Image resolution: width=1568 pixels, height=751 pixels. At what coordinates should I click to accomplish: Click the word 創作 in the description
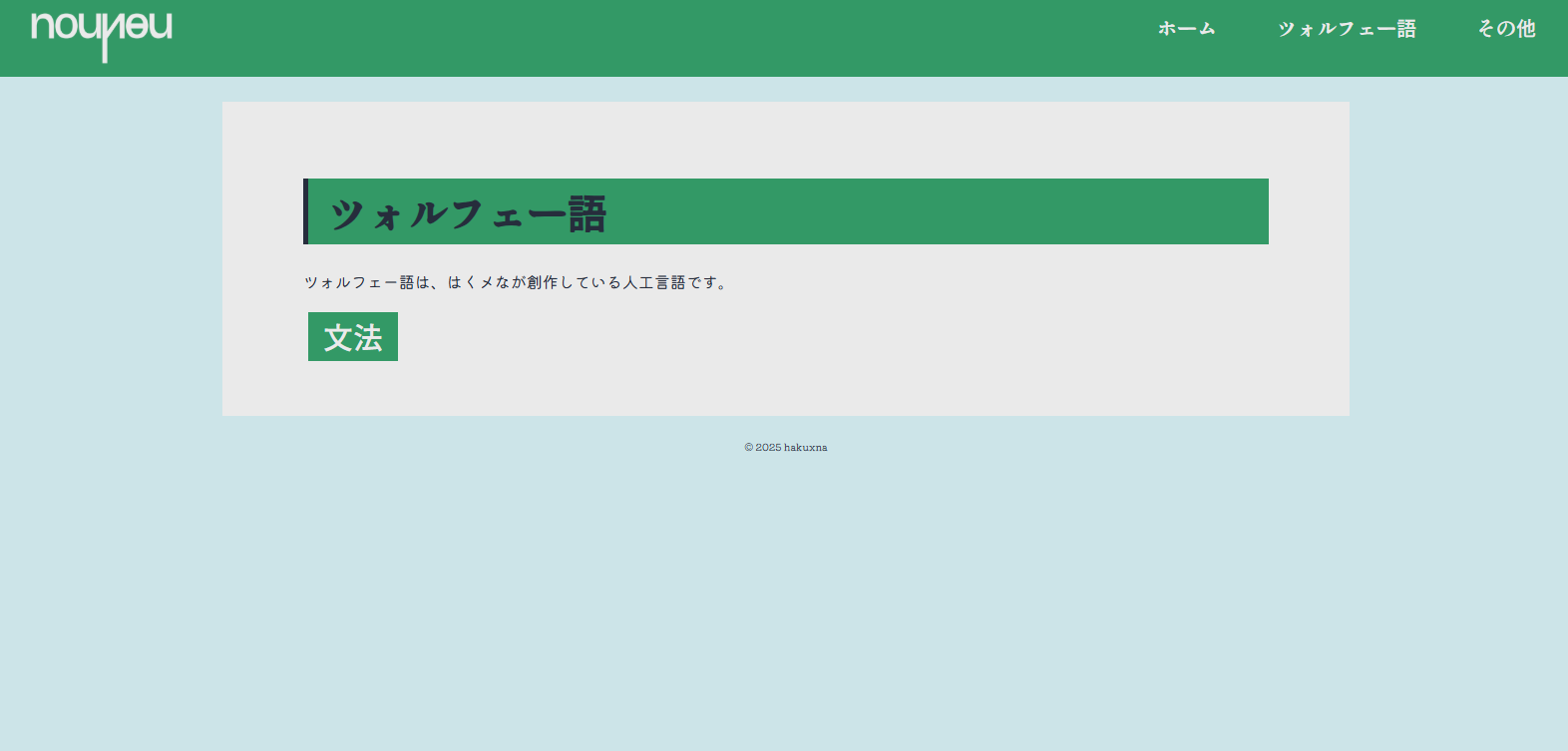(542, 283)
